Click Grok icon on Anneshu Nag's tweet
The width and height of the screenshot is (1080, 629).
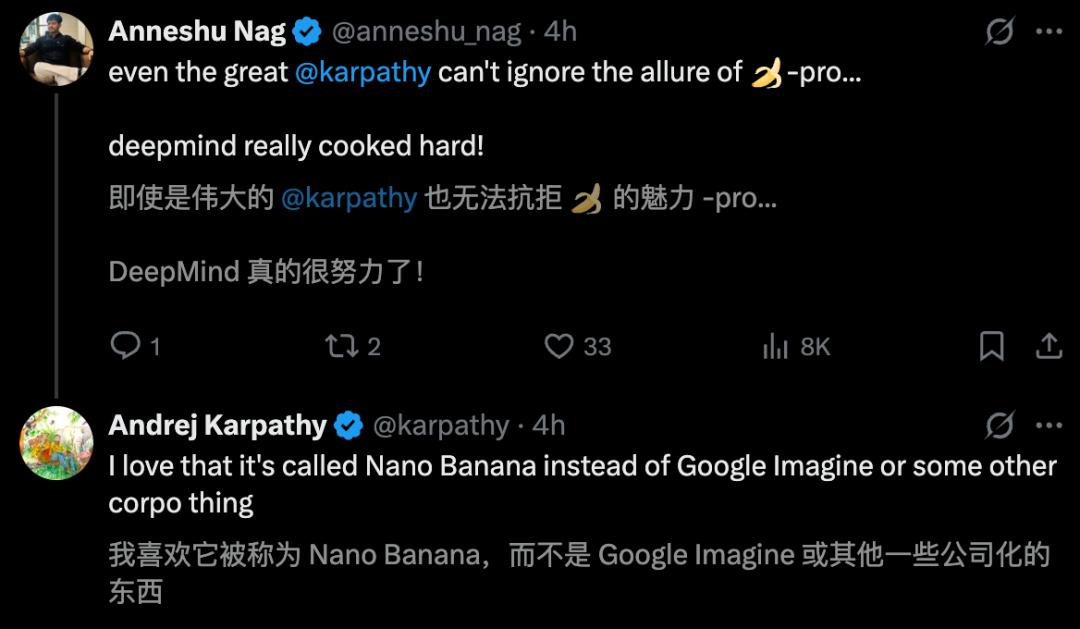[x=1000, y=32]
